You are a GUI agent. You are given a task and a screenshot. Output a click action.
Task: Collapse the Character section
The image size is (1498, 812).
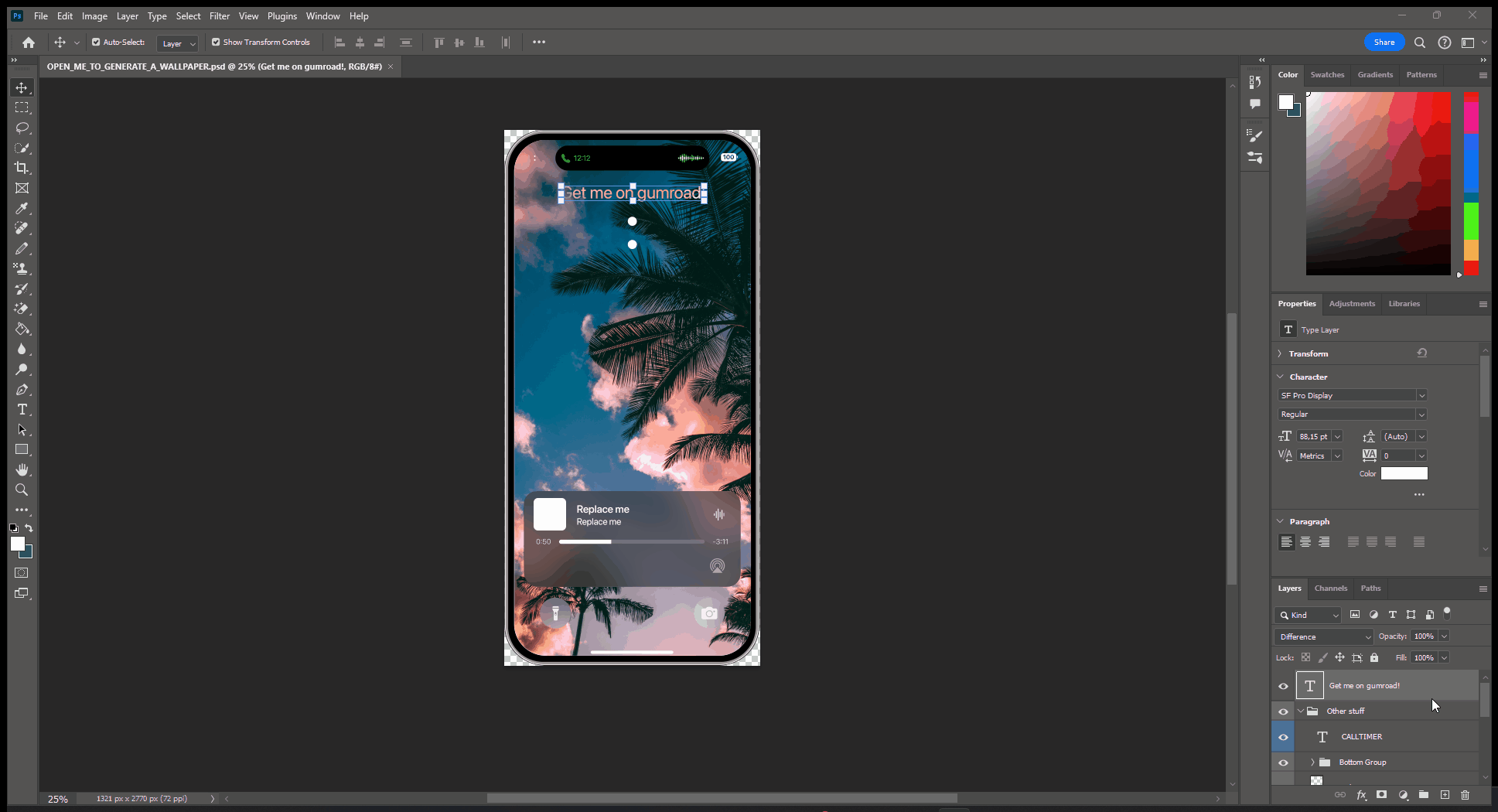pyautogui.click(x=1280, y=377)
